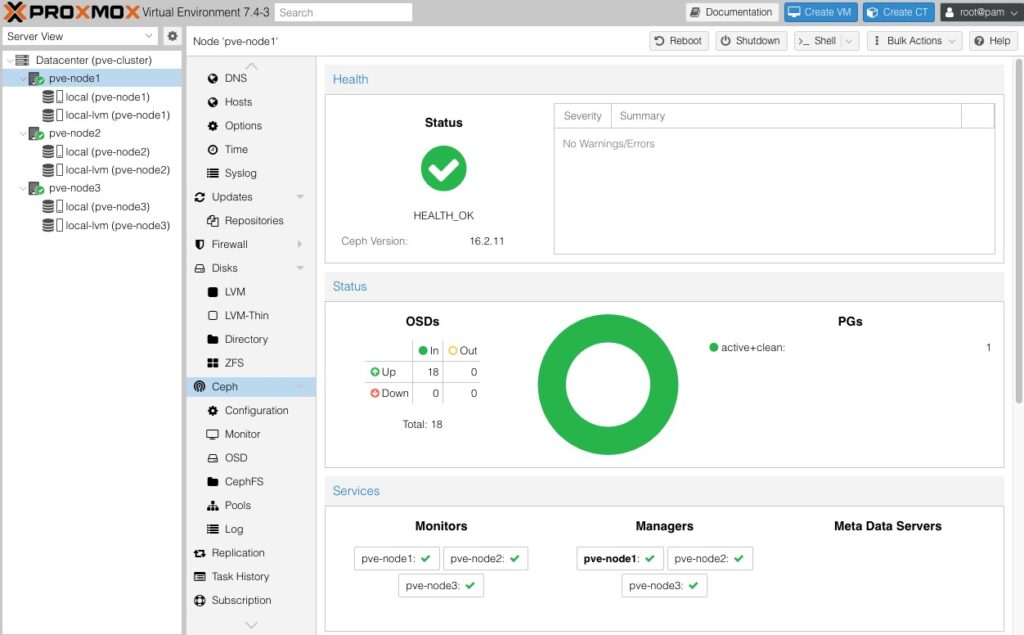The width and height of the screenshot is (1024, 635).
Task: Click the Proxmox logo
Action: click(72, 12)
